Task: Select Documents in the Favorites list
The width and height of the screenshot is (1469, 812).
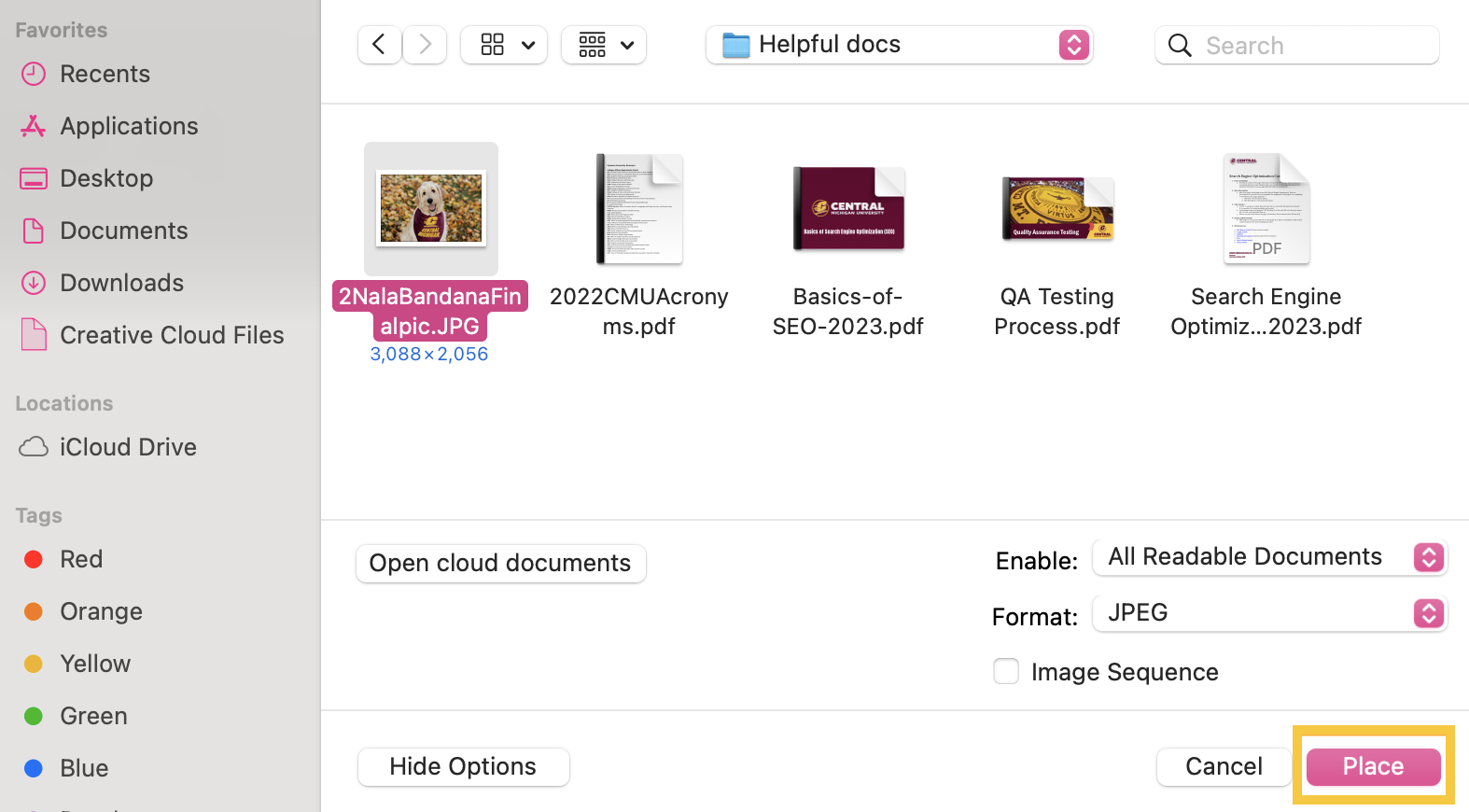Action: click(x=123, y=231)
